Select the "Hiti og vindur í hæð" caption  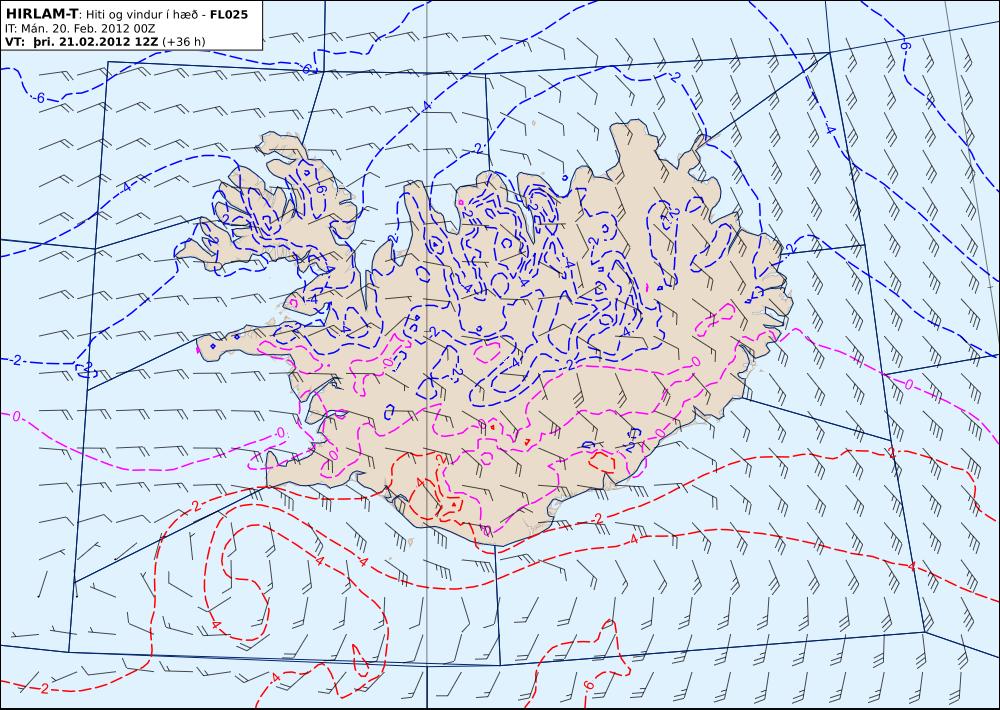tap(143, 14)
